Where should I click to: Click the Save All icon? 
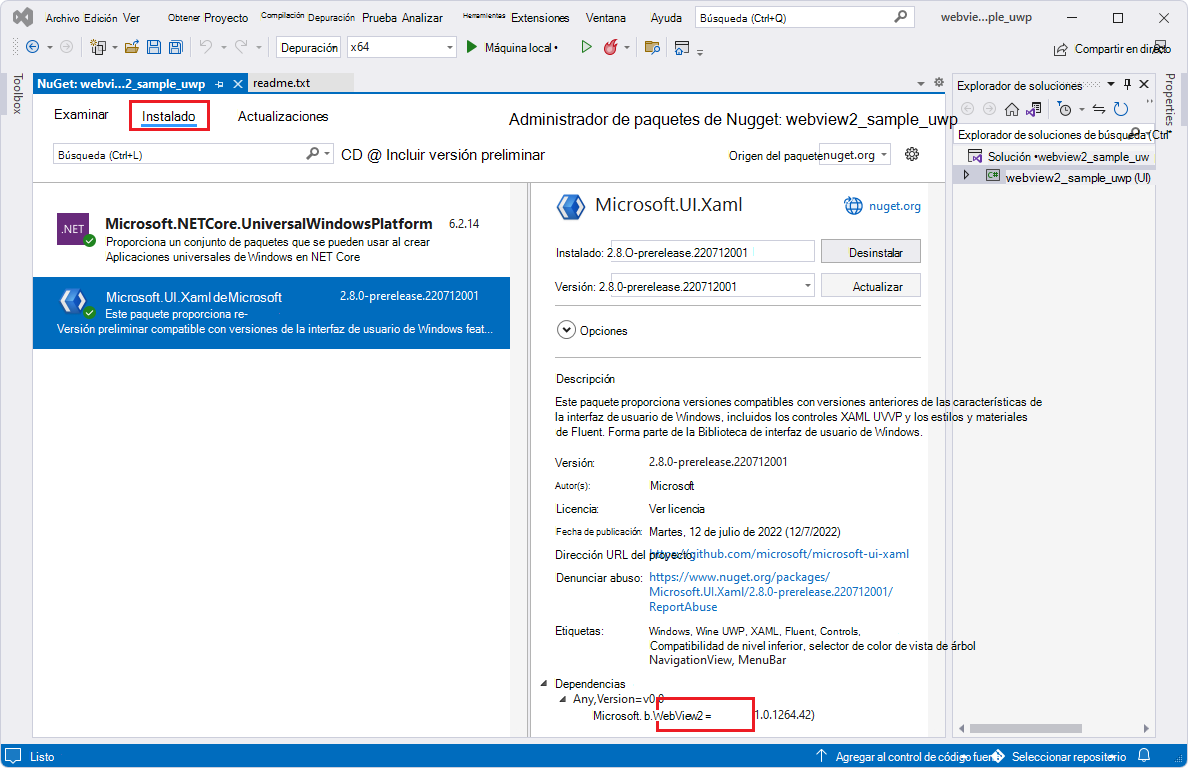click(x=175, y=46)
